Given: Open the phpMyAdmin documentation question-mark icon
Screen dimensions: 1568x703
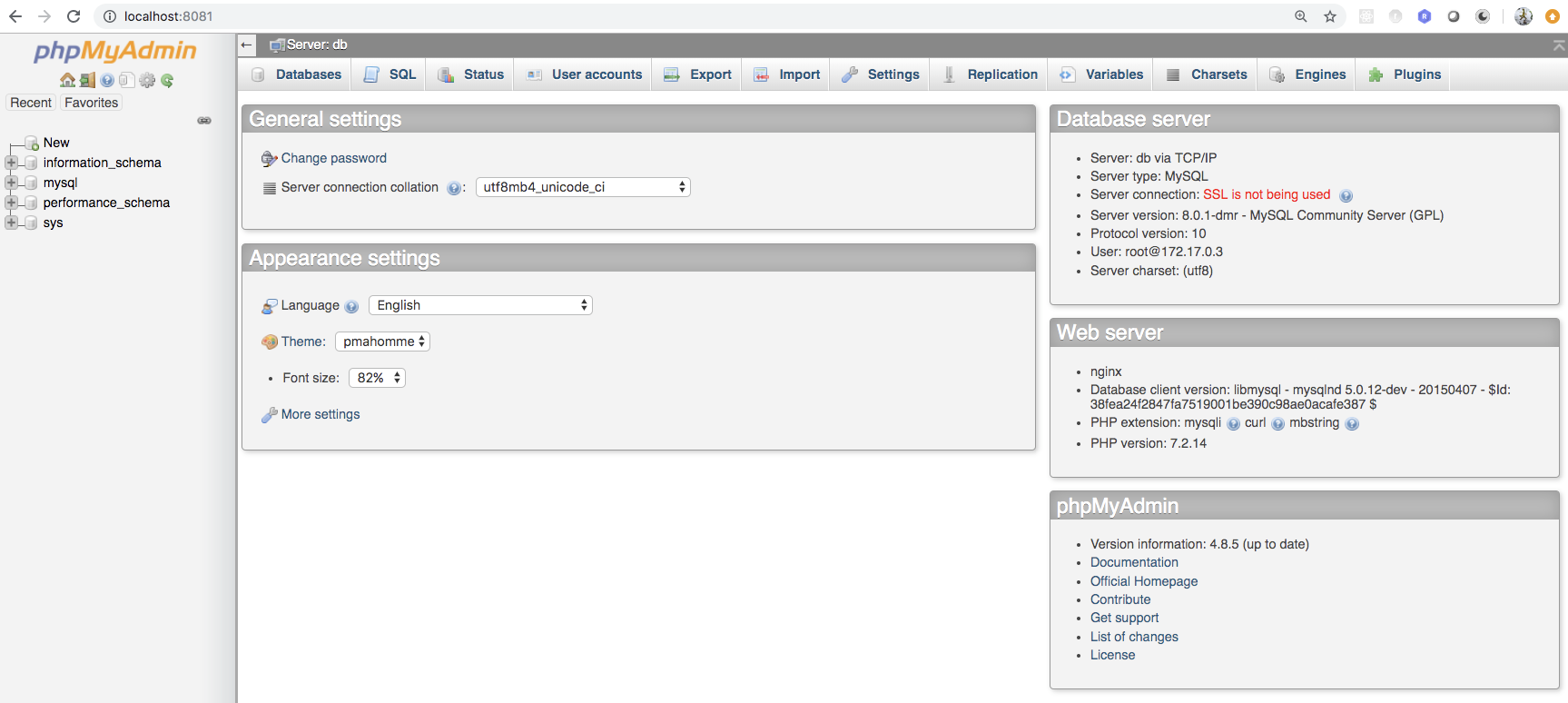Looking at the screenshot, I should [x=107, y=80].
